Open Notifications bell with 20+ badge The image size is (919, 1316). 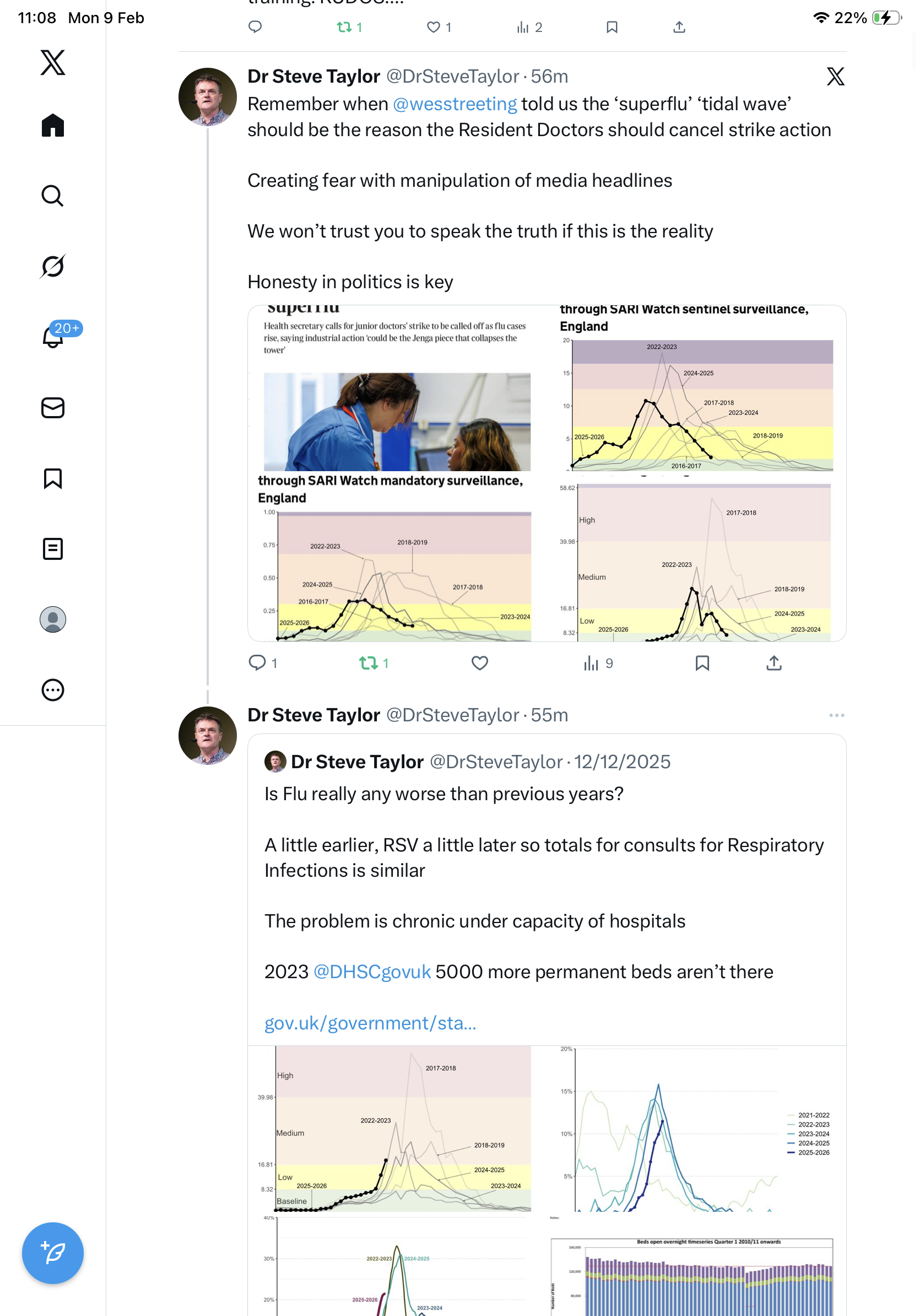[x=53, y=337]
